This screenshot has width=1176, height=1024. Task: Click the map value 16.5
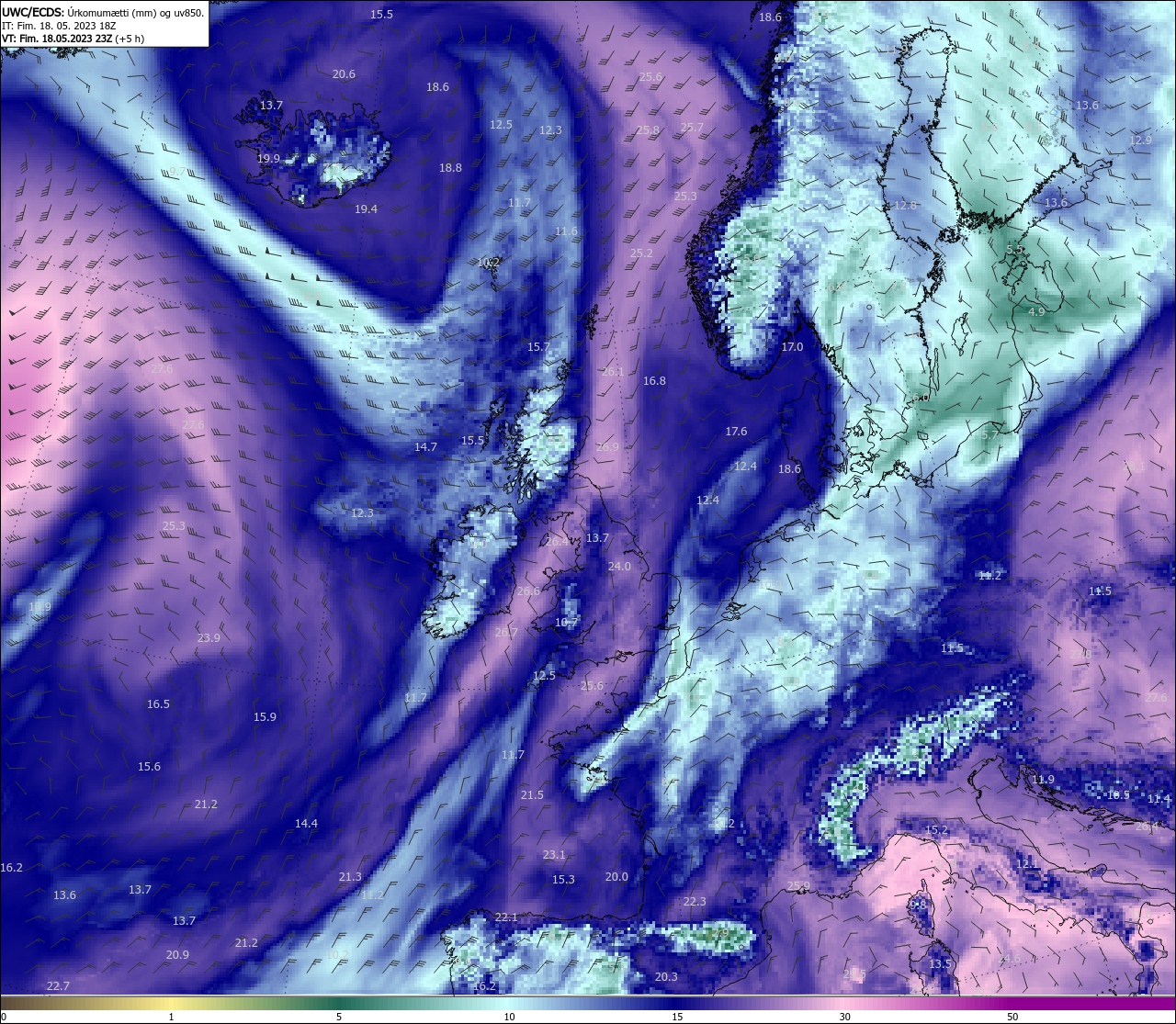(x=158, y=704)
